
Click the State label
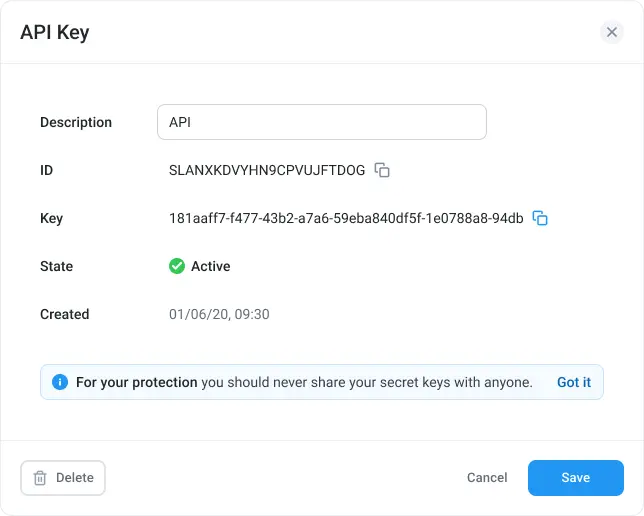point(57,266)
